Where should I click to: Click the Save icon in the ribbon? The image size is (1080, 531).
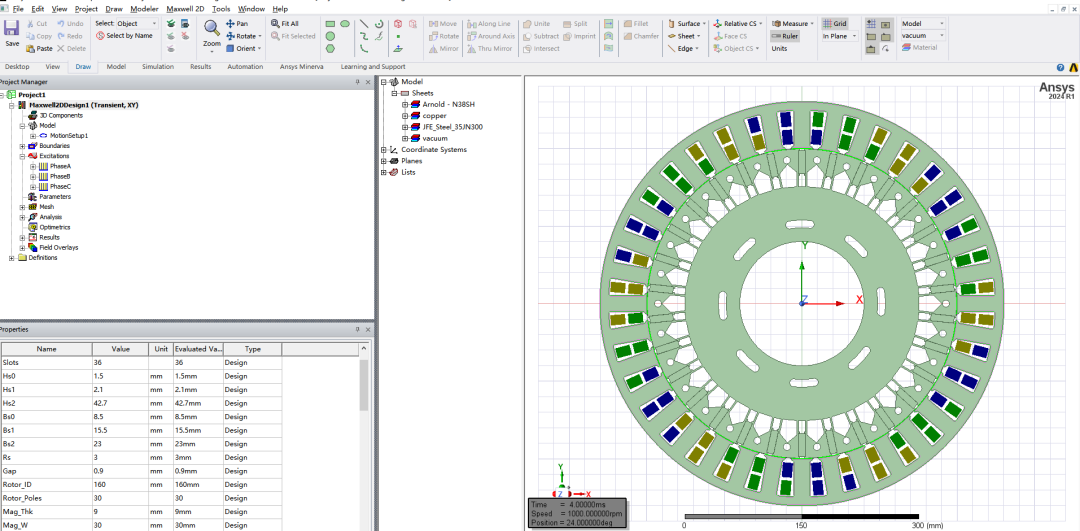click(x=12, y=30)
